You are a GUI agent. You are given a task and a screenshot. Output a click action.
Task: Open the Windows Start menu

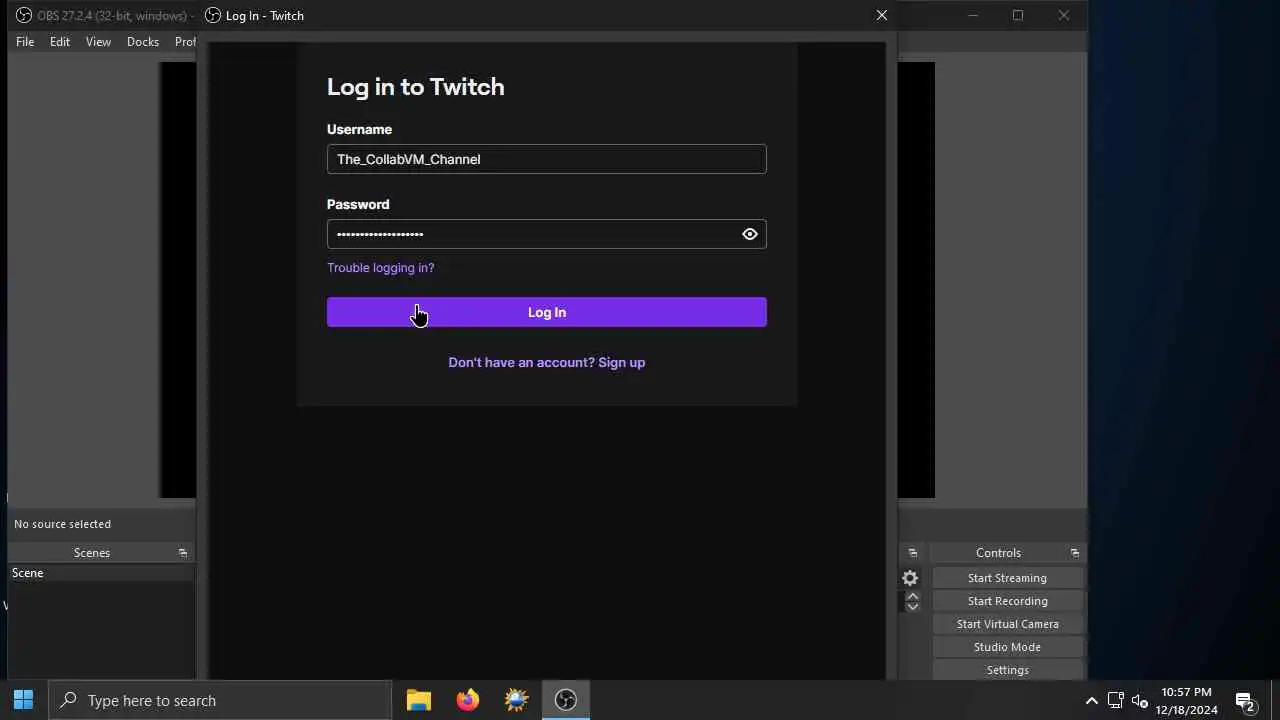24,700
